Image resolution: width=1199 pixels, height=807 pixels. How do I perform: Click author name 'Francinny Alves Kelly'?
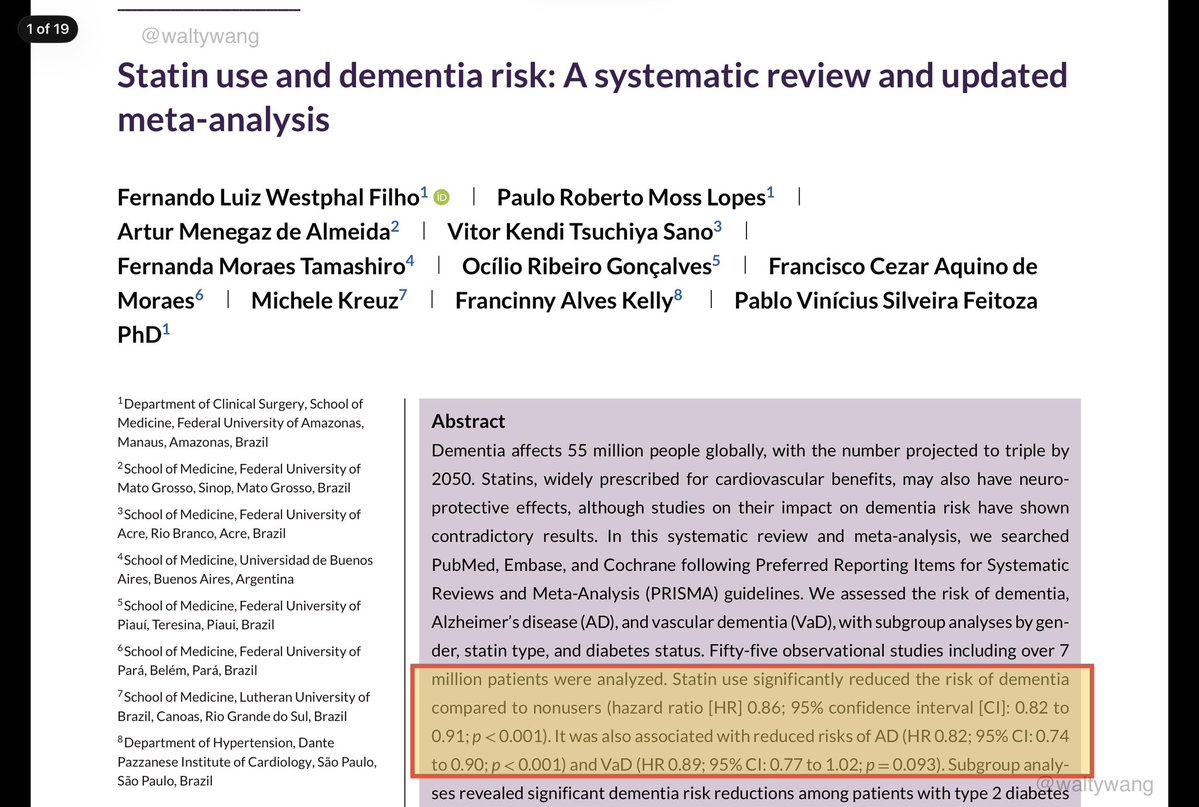[564, 301]
